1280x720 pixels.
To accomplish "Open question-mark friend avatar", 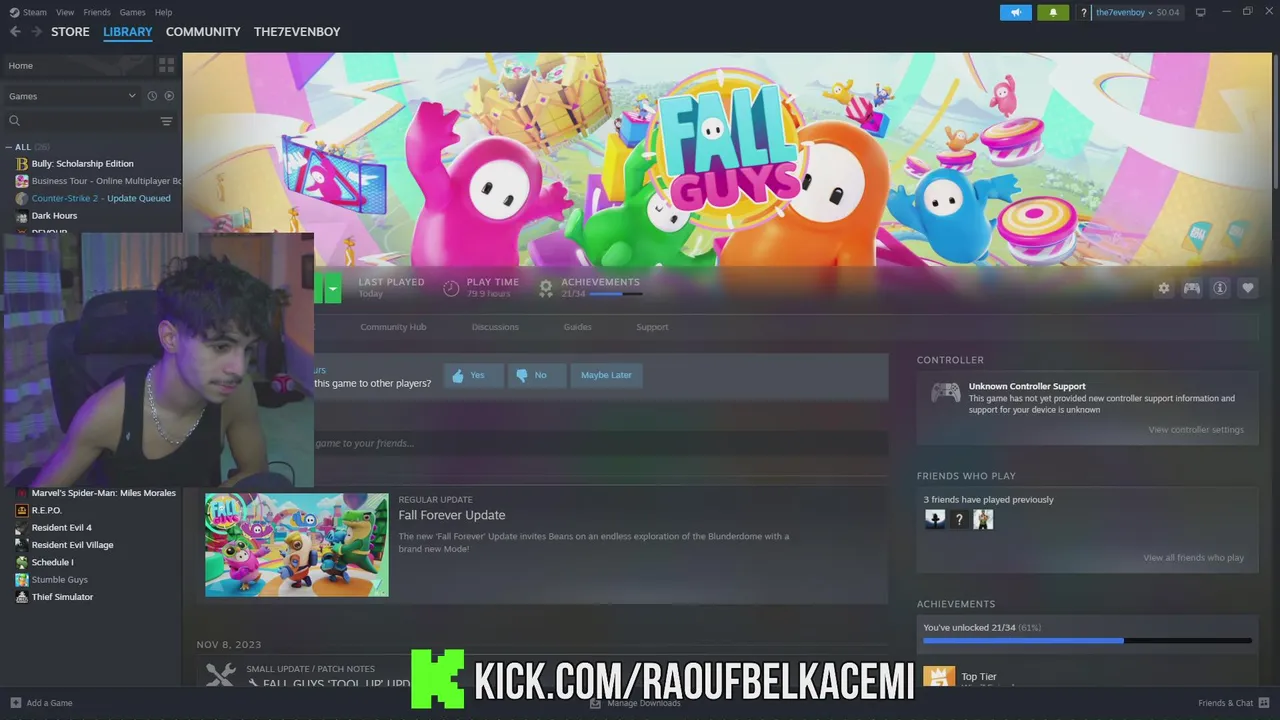I will 959,519.
